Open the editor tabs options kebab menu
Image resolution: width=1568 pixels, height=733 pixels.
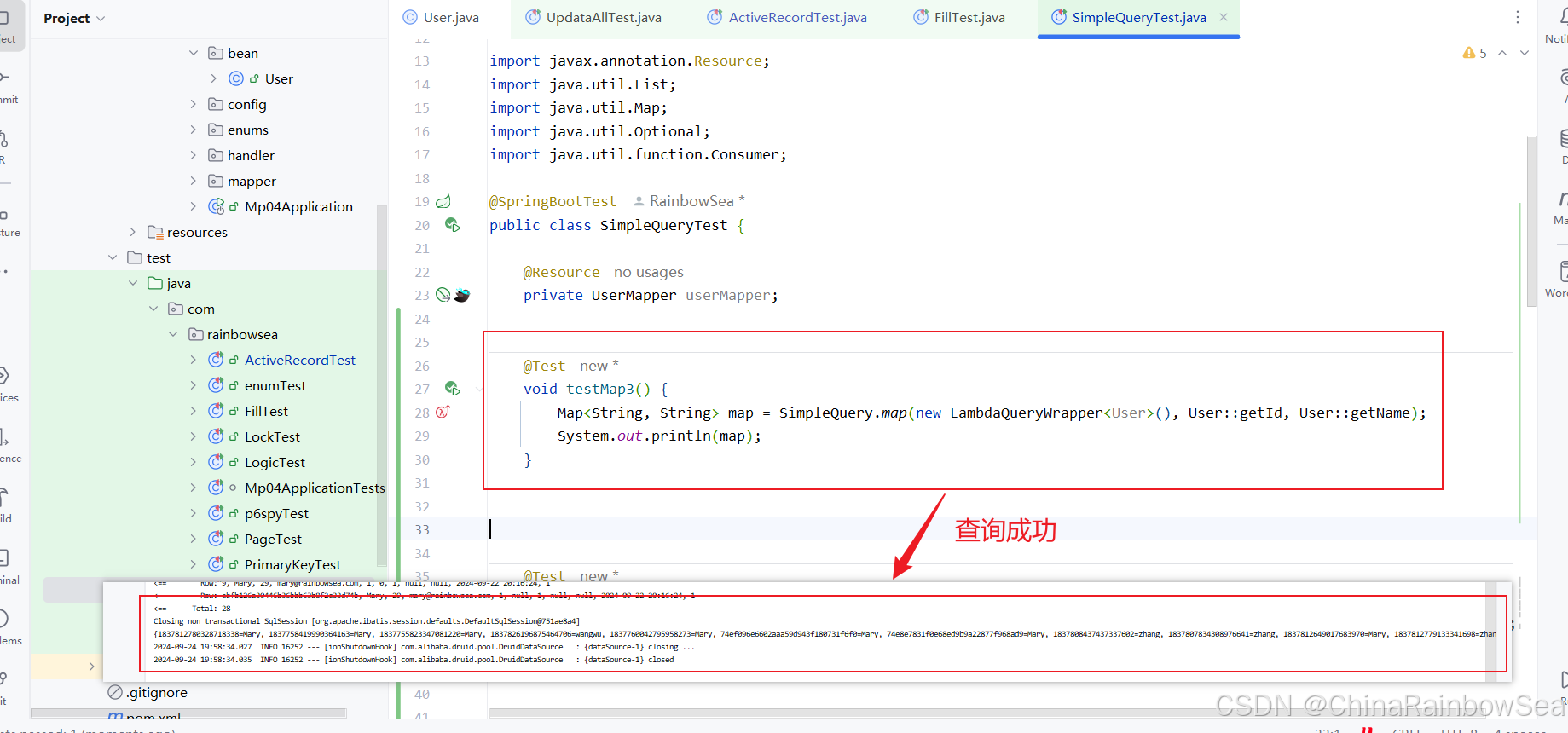tap(1518, 17)
